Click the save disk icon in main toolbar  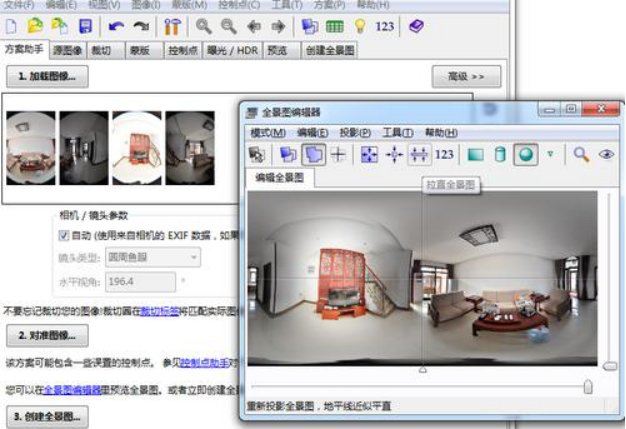click(85, 25)
